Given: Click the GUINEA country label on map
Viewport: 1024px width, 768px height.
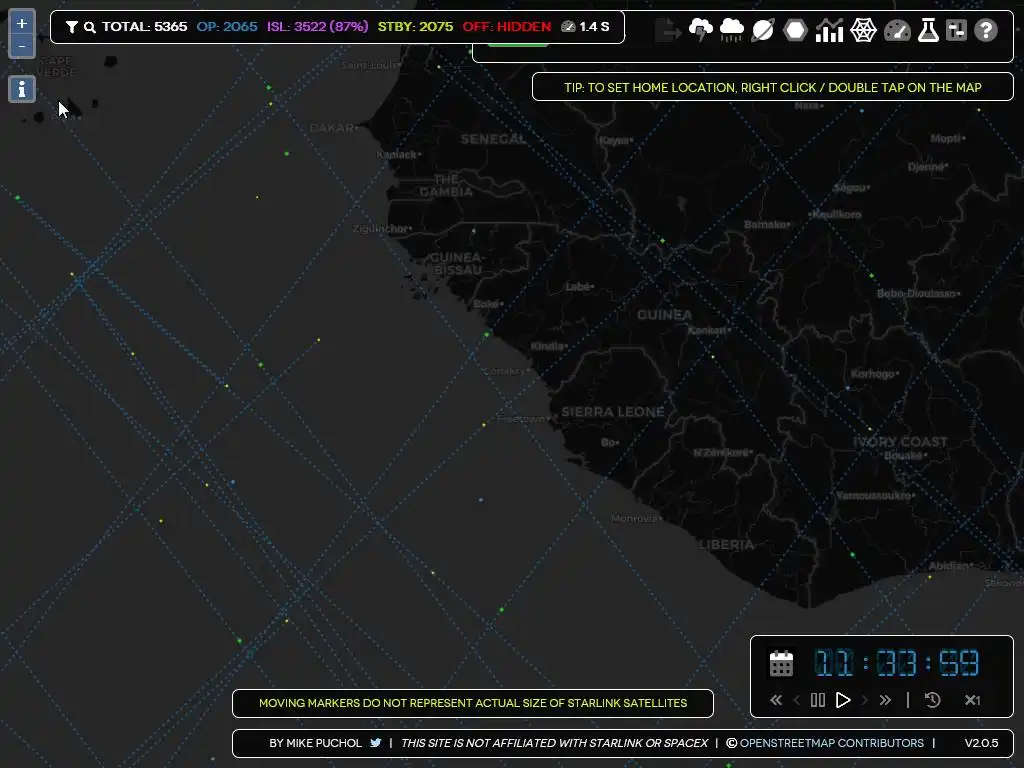Looking at the screenshot, I should click(664, 315).
